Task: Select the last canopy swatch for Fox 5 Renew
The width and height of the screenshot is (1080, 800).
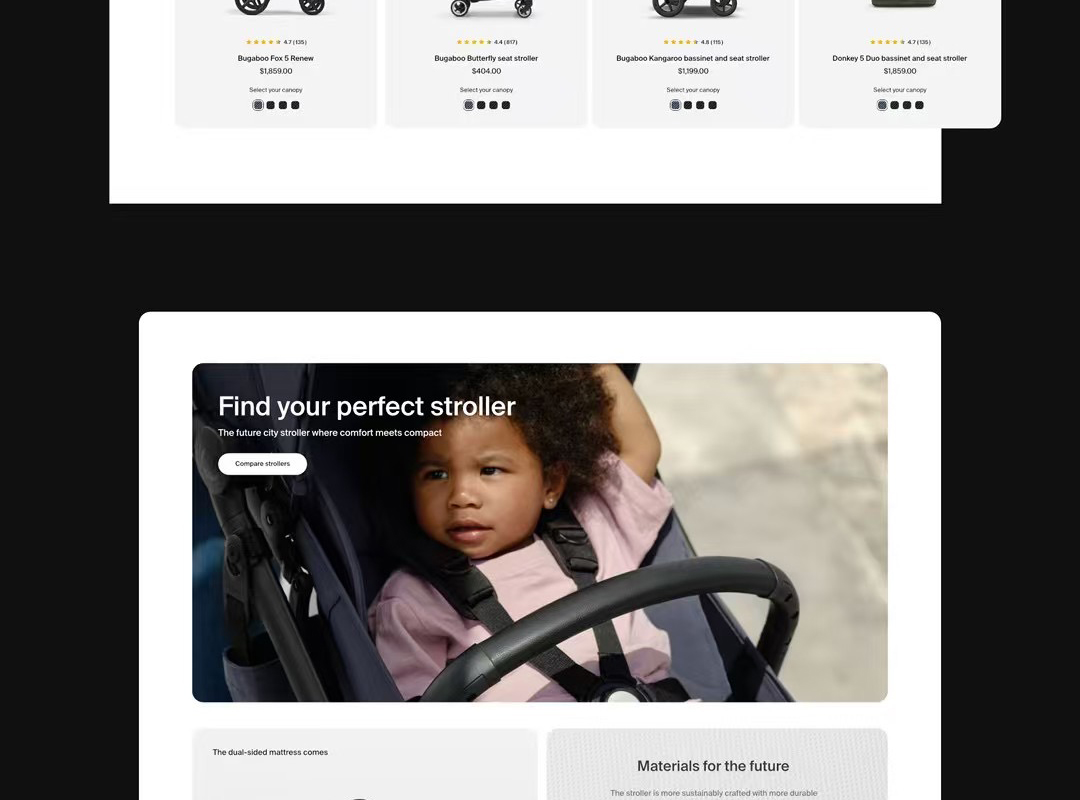Action: point(295,105)
